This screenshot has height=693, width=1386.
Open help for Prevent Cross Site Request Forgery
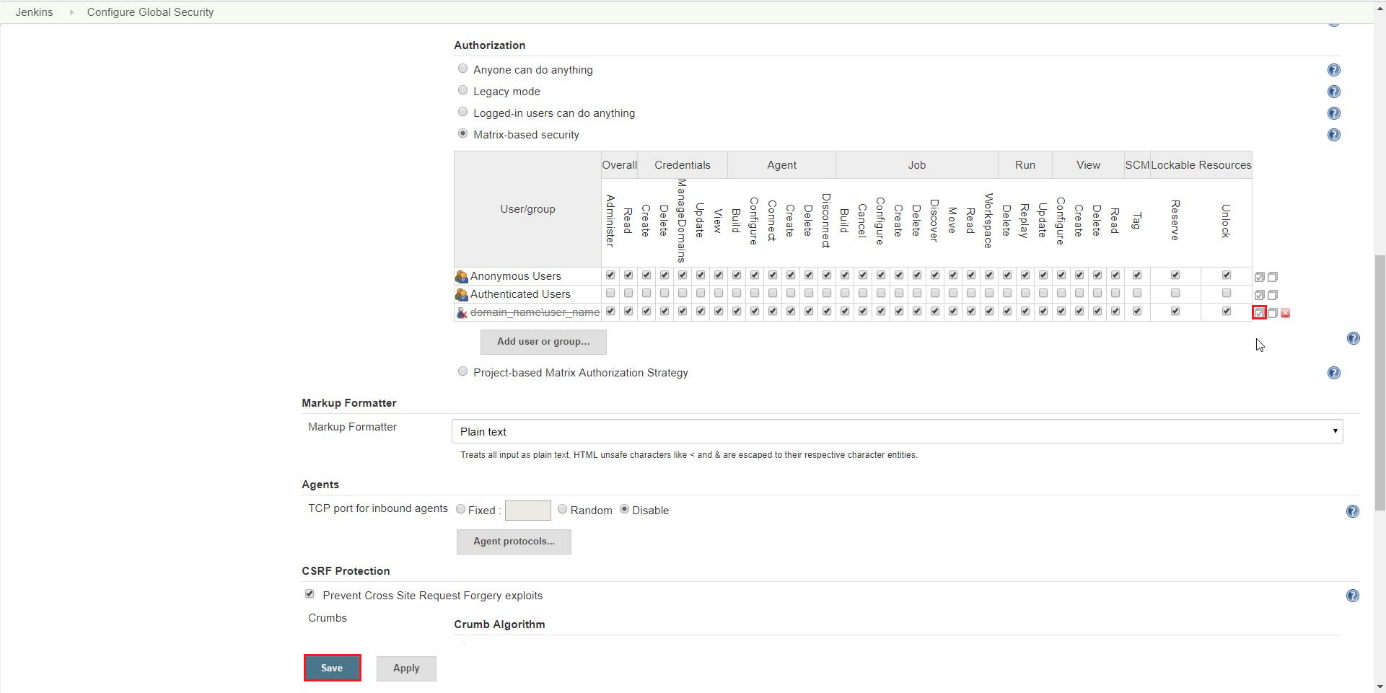pyautogui.click(x=1352, y=596)
